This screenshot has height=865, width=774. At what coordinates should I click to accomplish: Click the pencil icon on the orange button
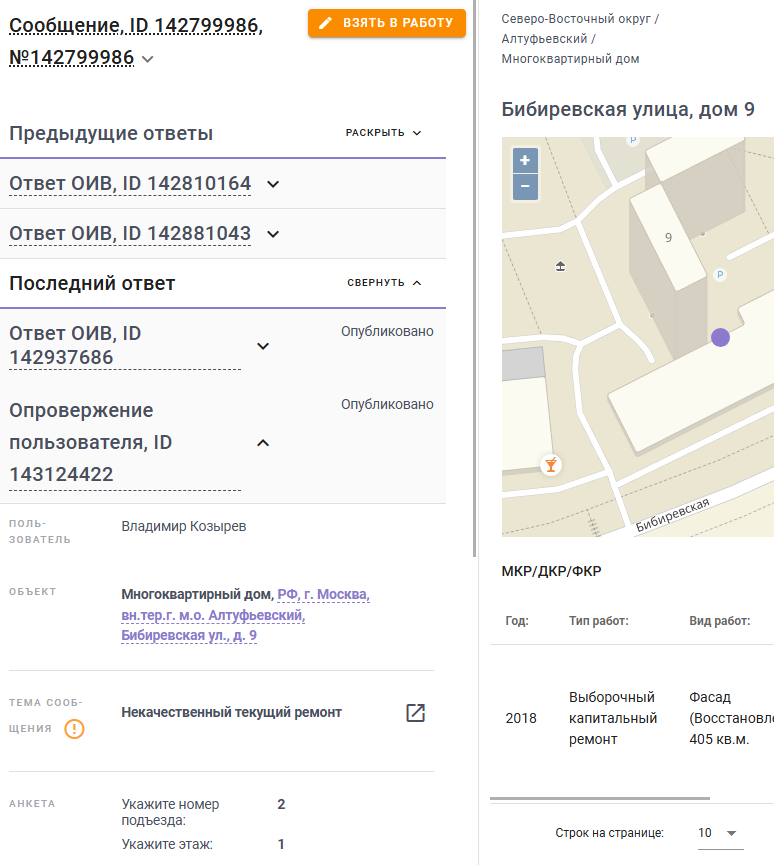coord(325,23)
